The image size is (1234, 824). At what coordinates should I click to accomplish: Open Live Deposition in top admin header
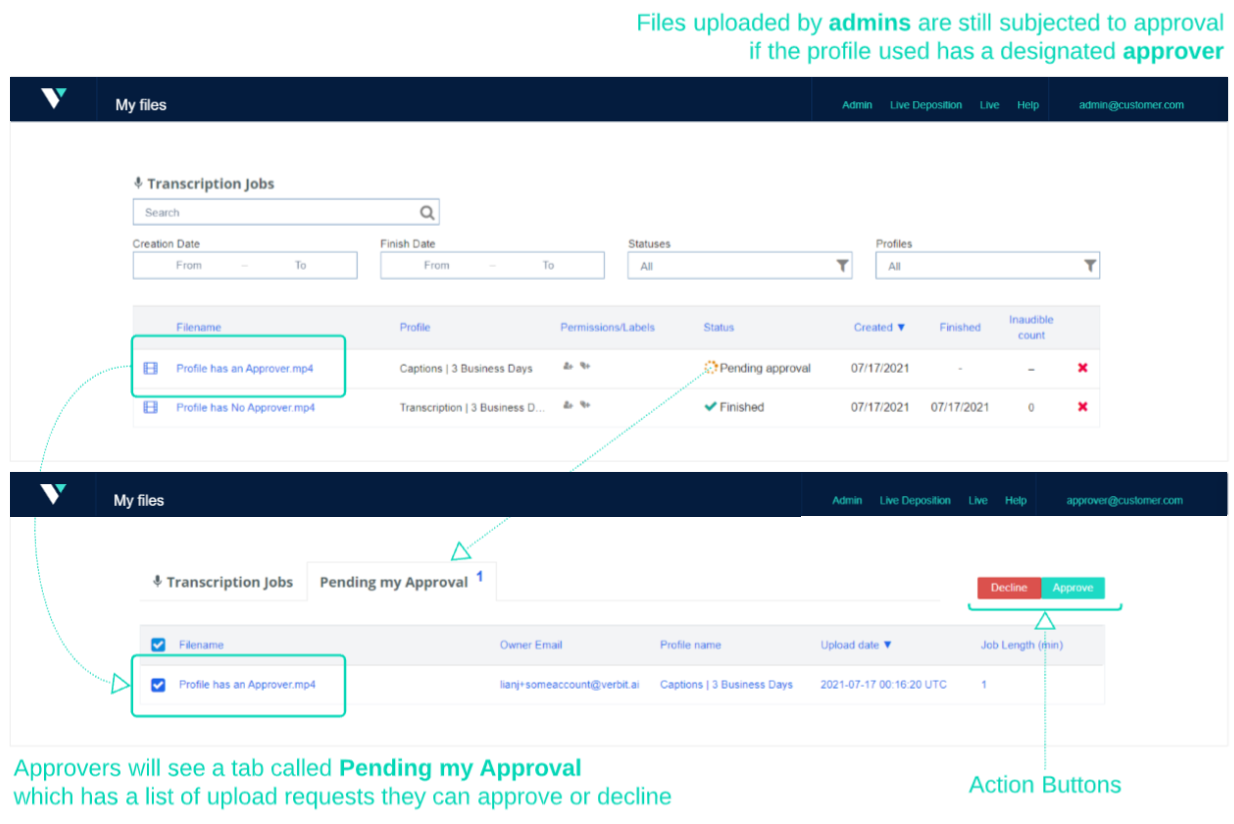pyautogui.click(x=925, y=105)
